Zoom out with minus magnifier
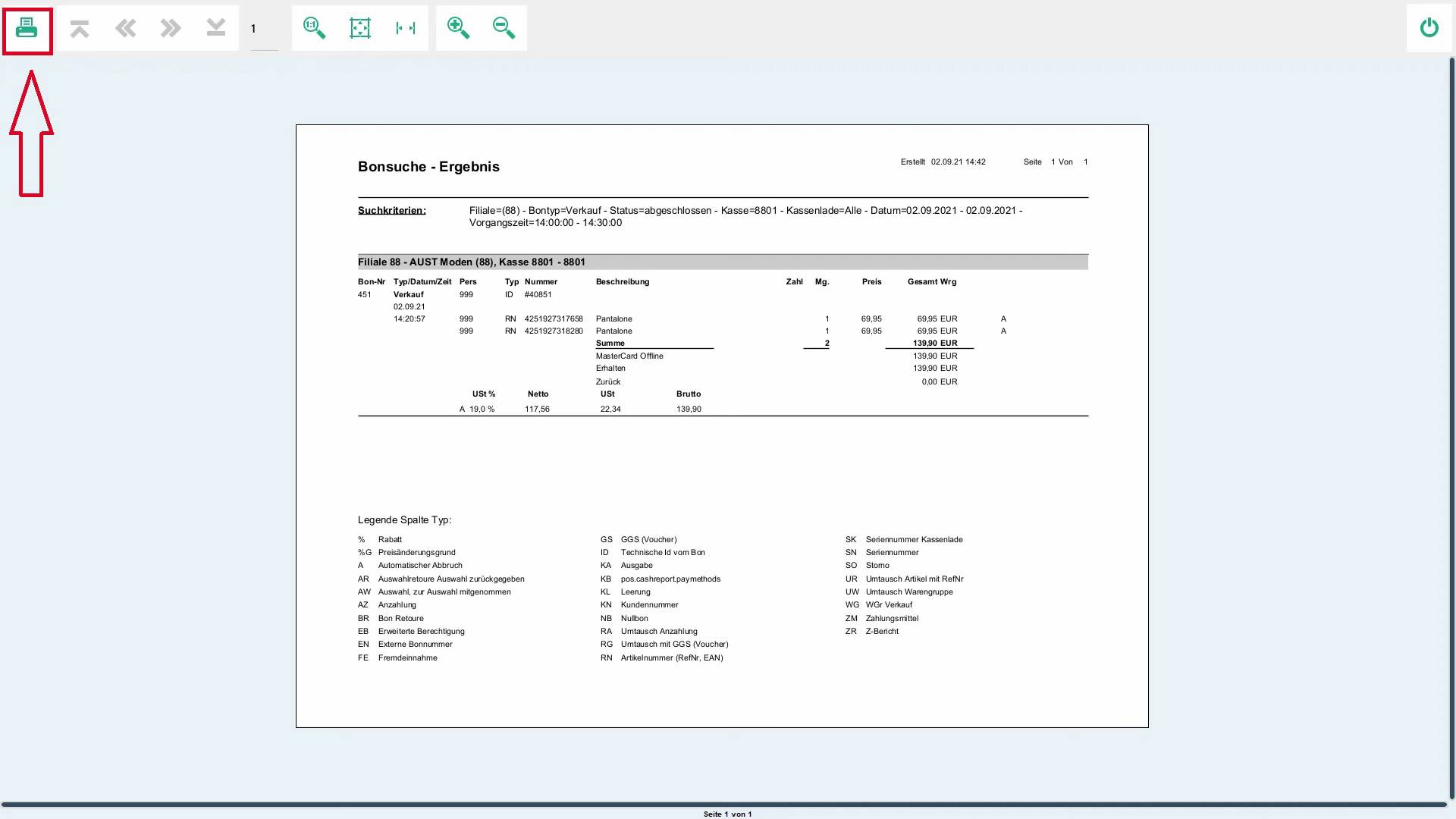1456x819 pixels. tap(504, 29)
